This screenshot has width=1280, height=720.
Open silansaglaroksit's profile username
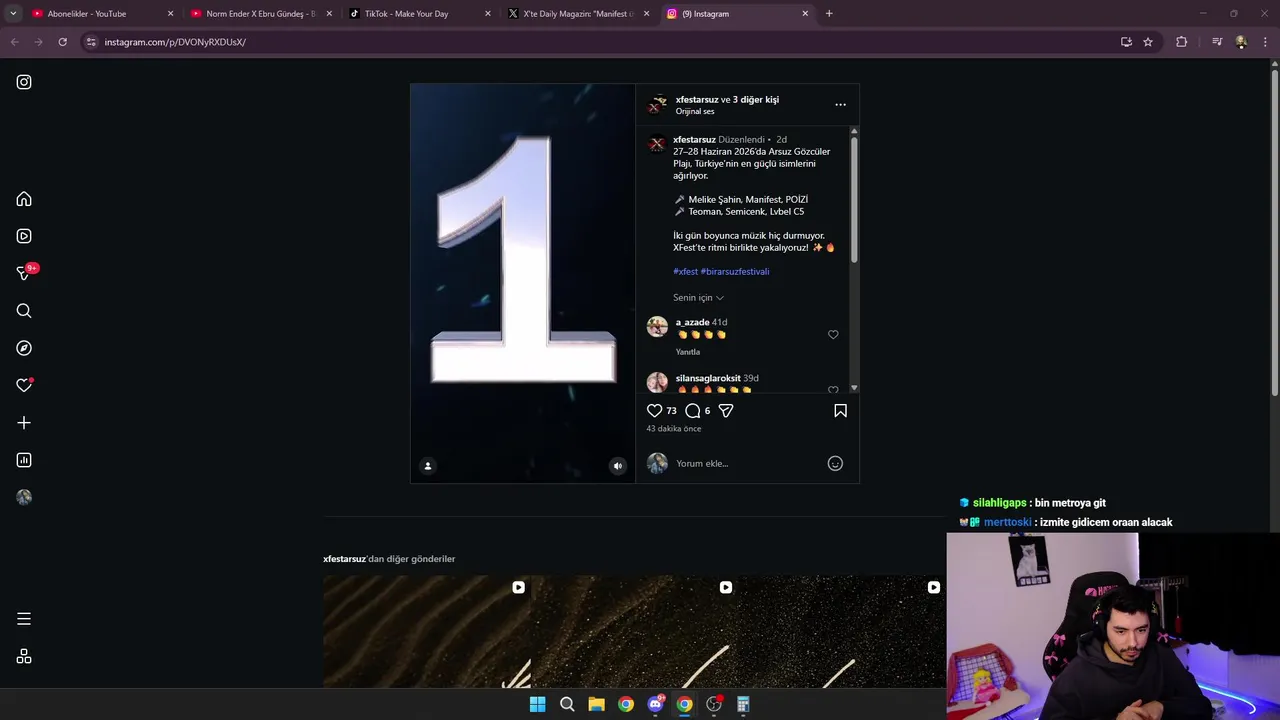[x=708, y=378]
